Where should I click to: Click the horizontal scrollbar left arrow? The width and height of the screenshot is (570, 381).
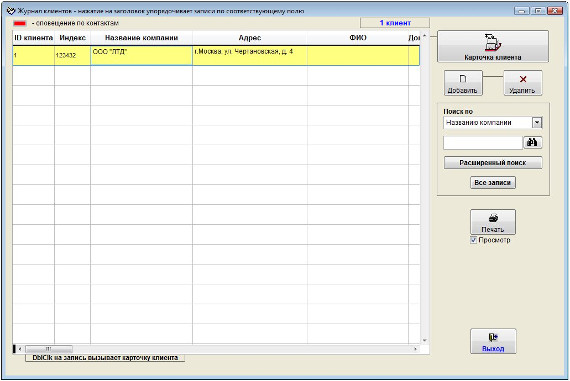tap(20, 349)
